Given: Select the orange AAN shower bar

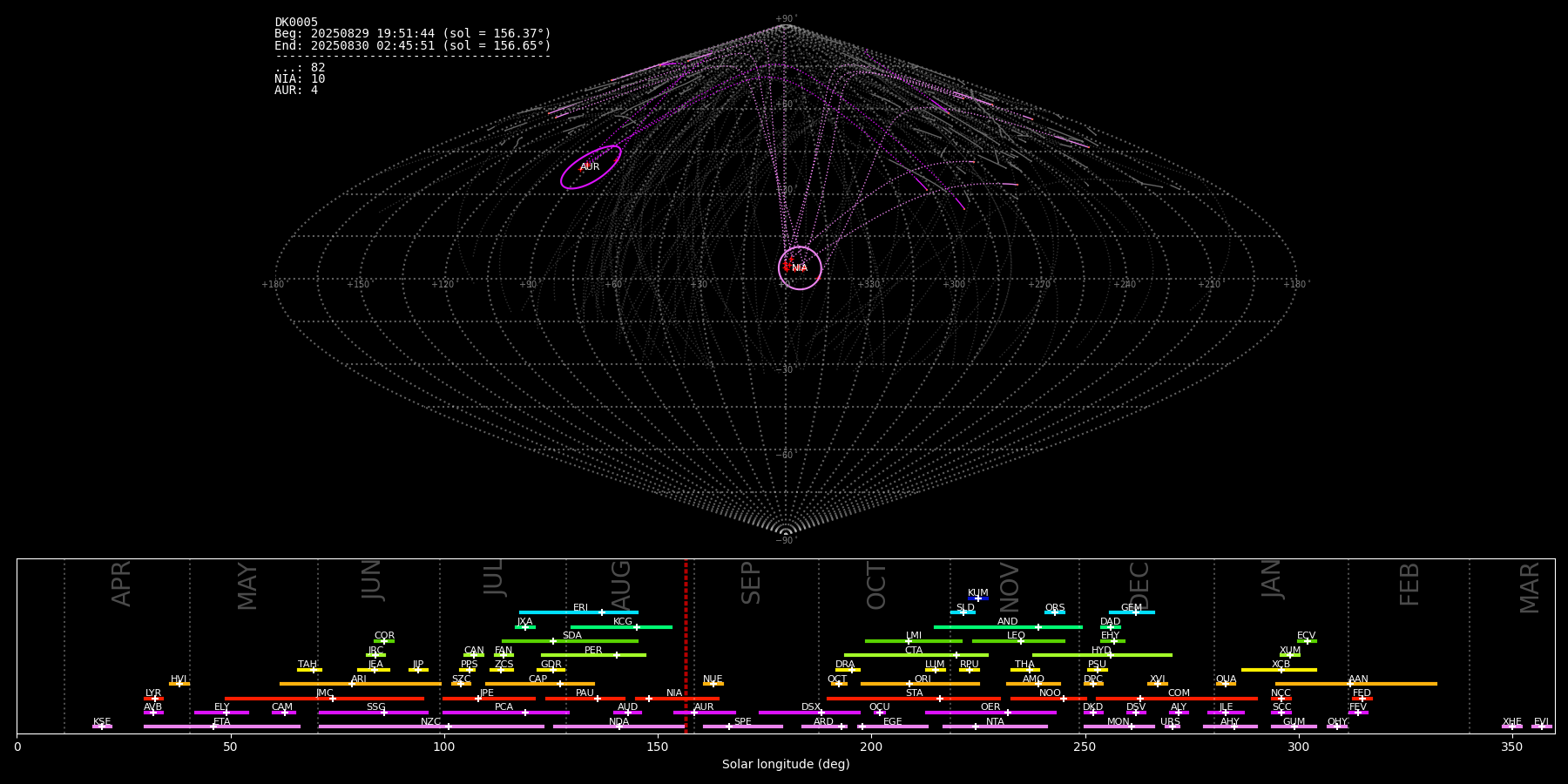Looking at the screenshot, I should [x=1356, y=684].
